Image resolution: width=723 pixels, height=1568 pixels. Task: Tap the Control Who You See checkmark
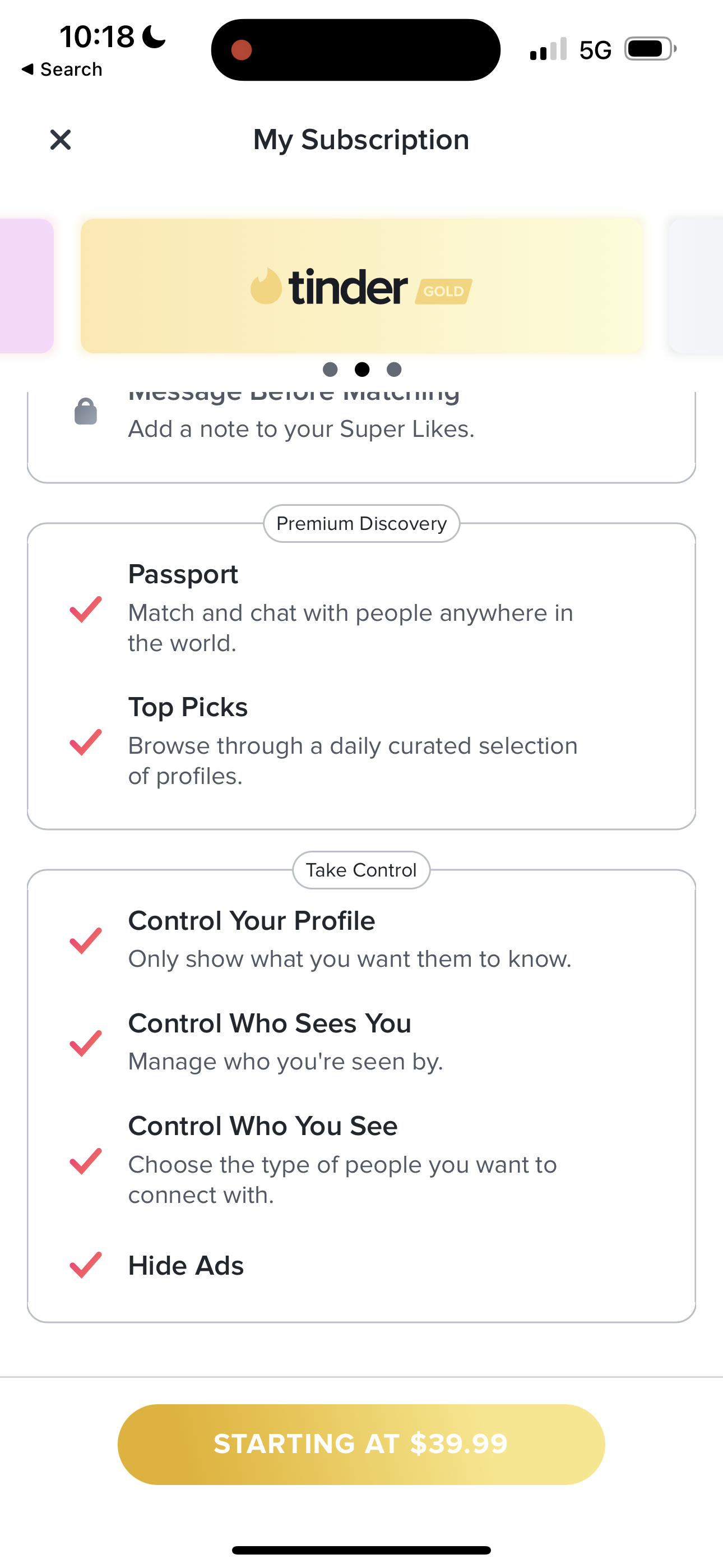click(86, 1161)
